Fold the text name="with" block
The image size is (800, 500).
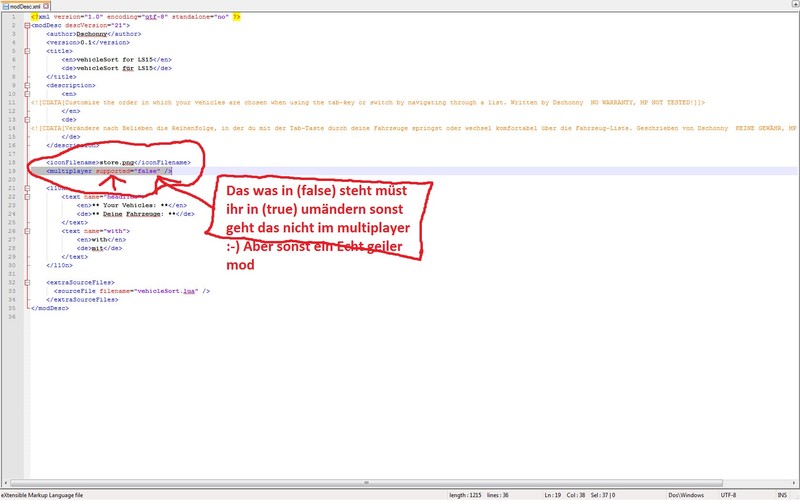27,231
